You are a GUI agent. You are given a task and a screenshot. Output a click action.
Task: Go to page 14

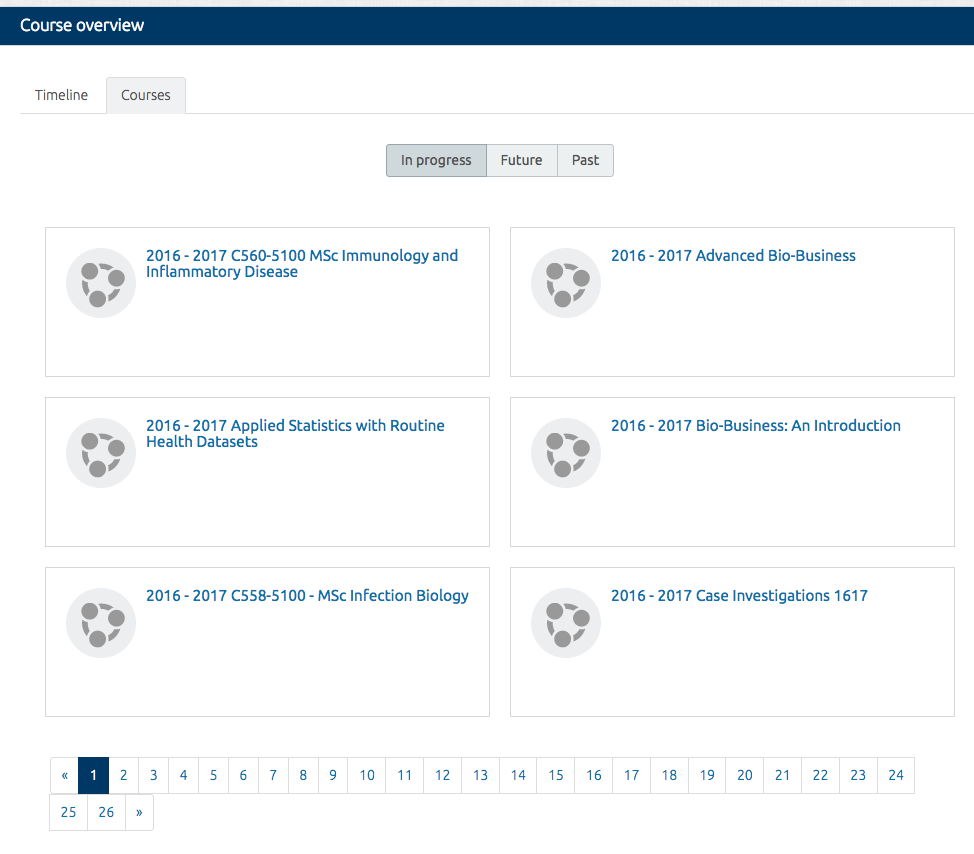tap(518, 775)
